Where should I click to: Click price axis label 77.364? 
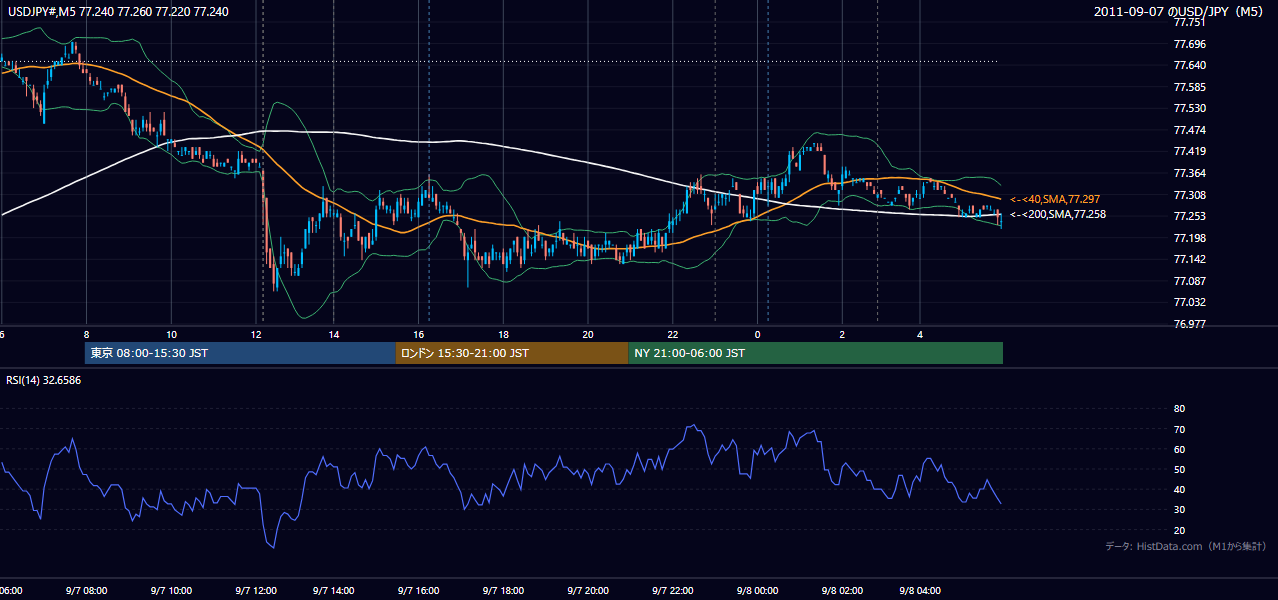1190,173
